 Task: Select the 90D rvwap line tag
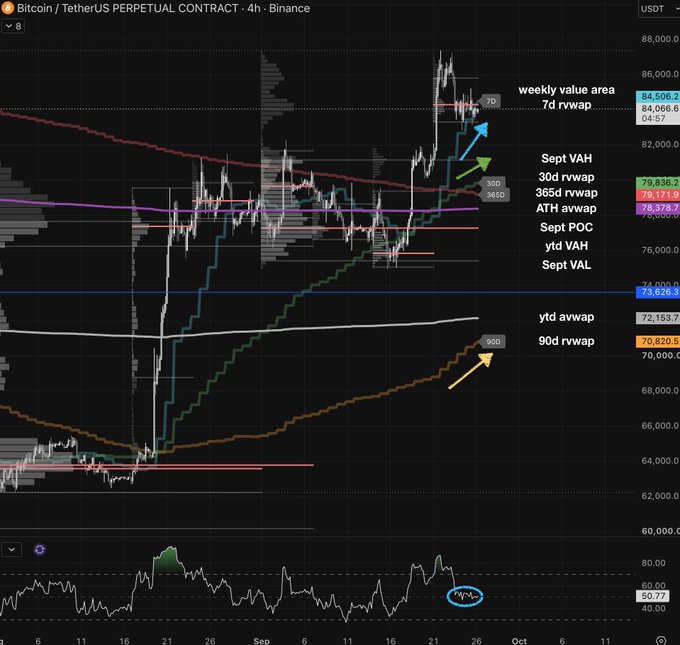pos(493,341)
